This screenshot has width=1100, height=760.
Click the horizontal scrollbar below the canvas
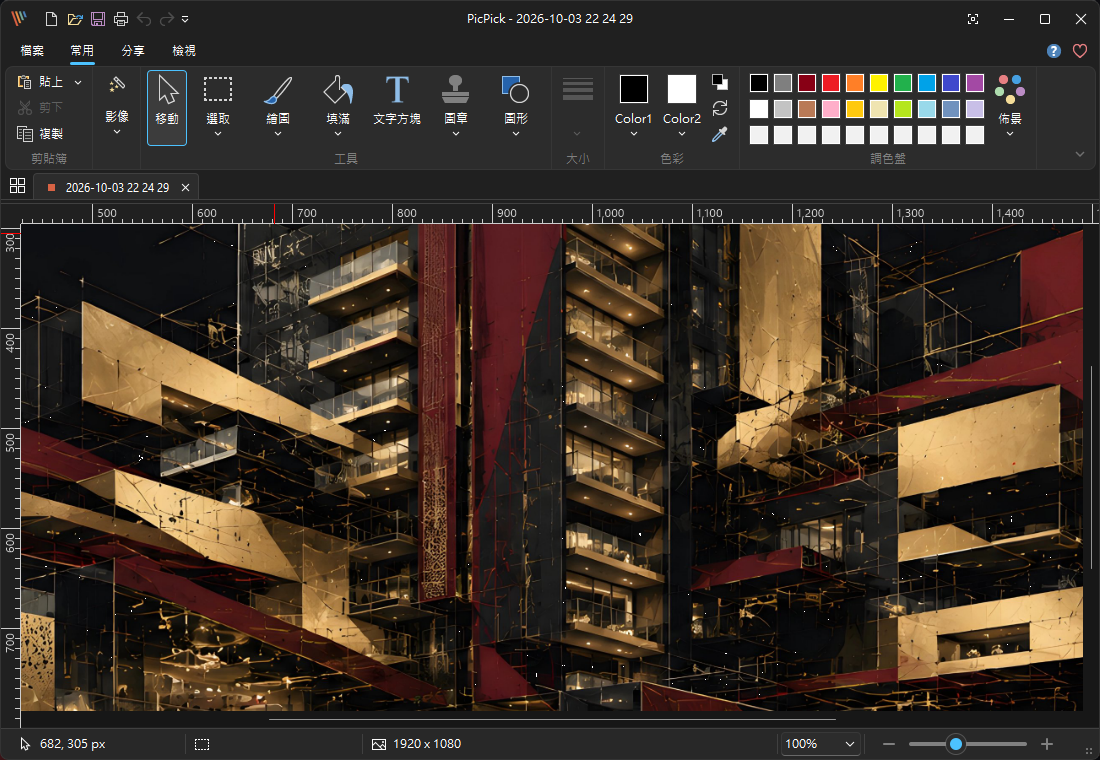pyautogui.click(x=552, y=719)
